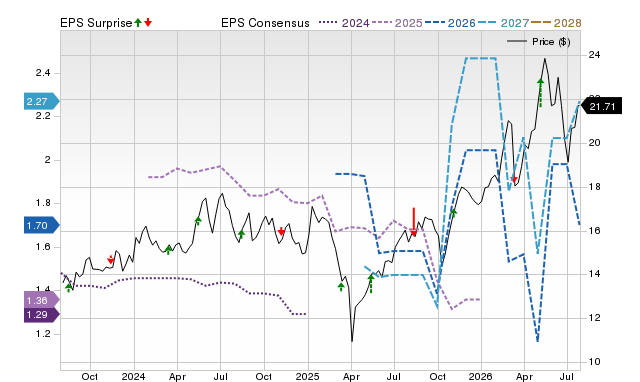Toggle the 2025 consensus series in the legend
The width and height of the screenshot is (640, 382).
[398, 23]
